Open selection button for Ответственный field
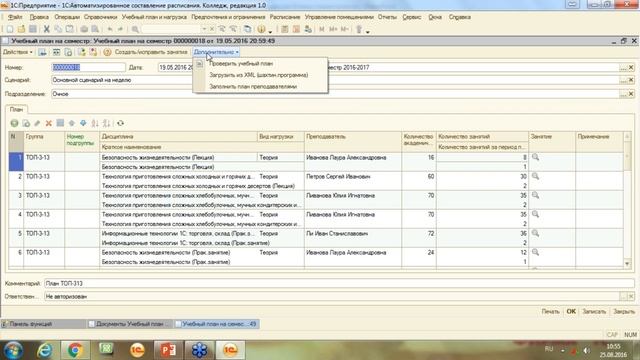The width and height of the screenshot is (640, 360). coord(623,297)
